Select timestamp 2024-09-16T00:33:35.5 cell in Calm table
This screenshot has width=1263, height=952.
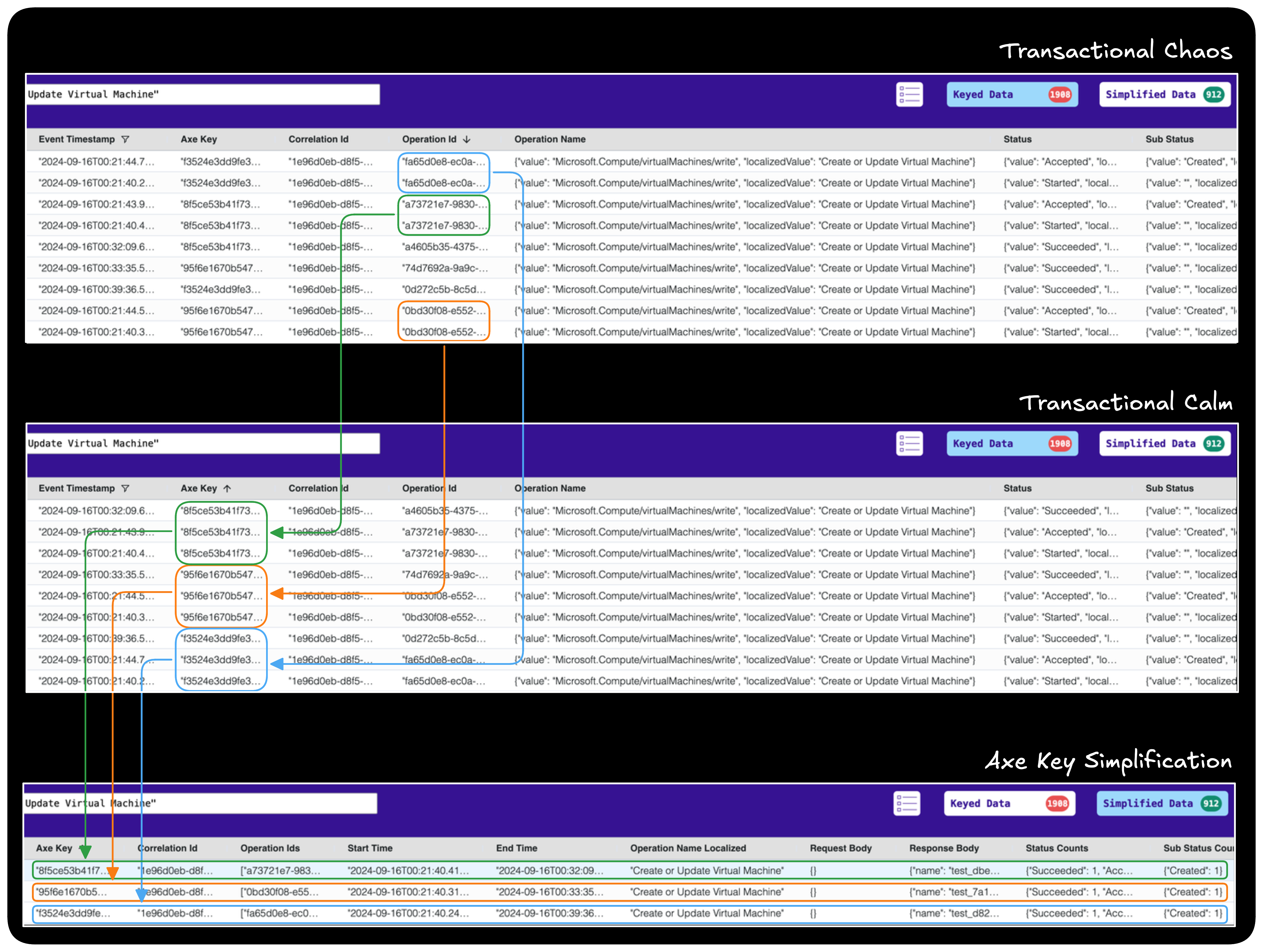pyautogui.click(x=96, y=575)
